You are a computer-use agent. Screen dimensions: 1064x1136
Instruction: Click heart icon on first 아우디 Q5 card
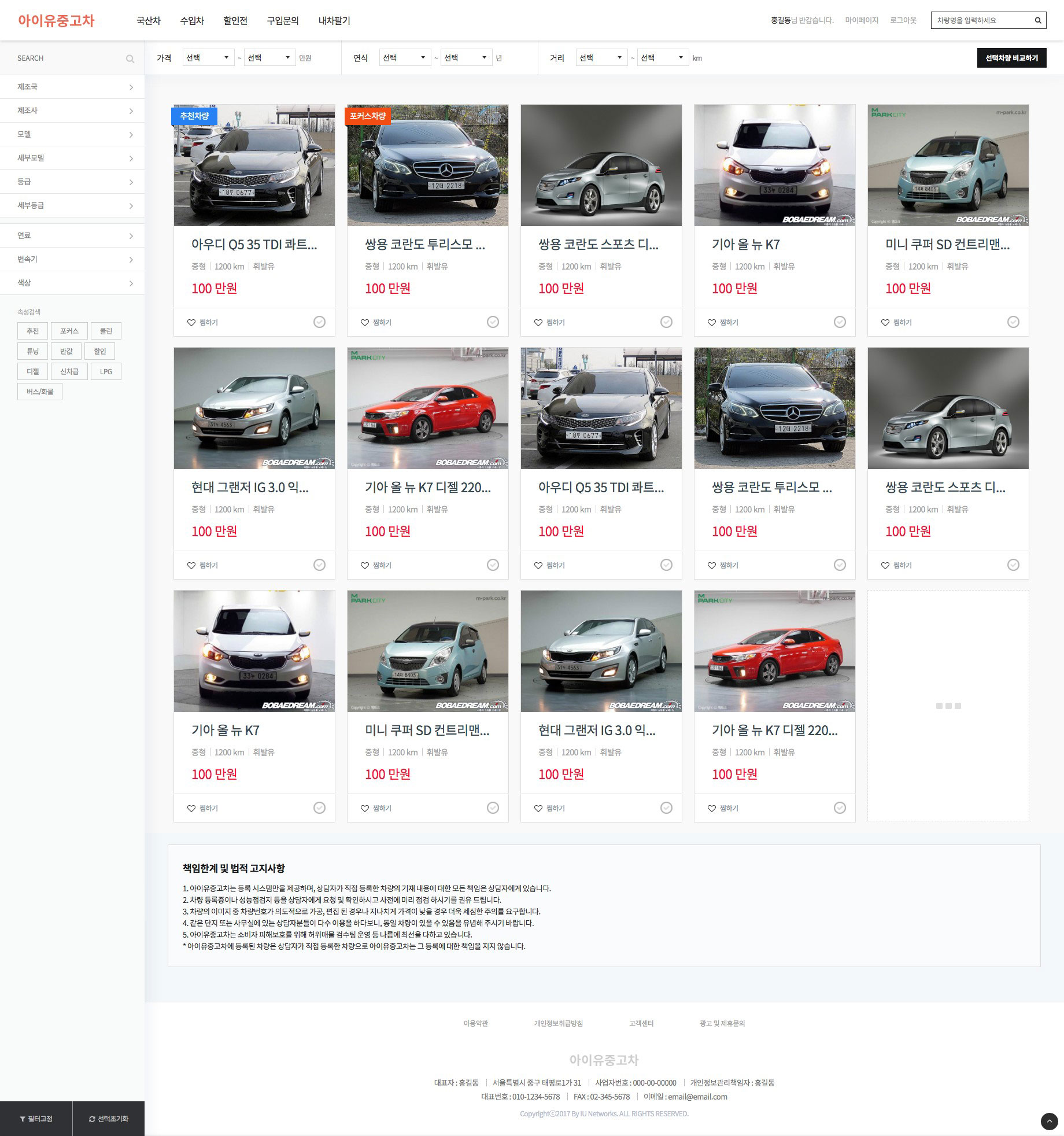191,322
